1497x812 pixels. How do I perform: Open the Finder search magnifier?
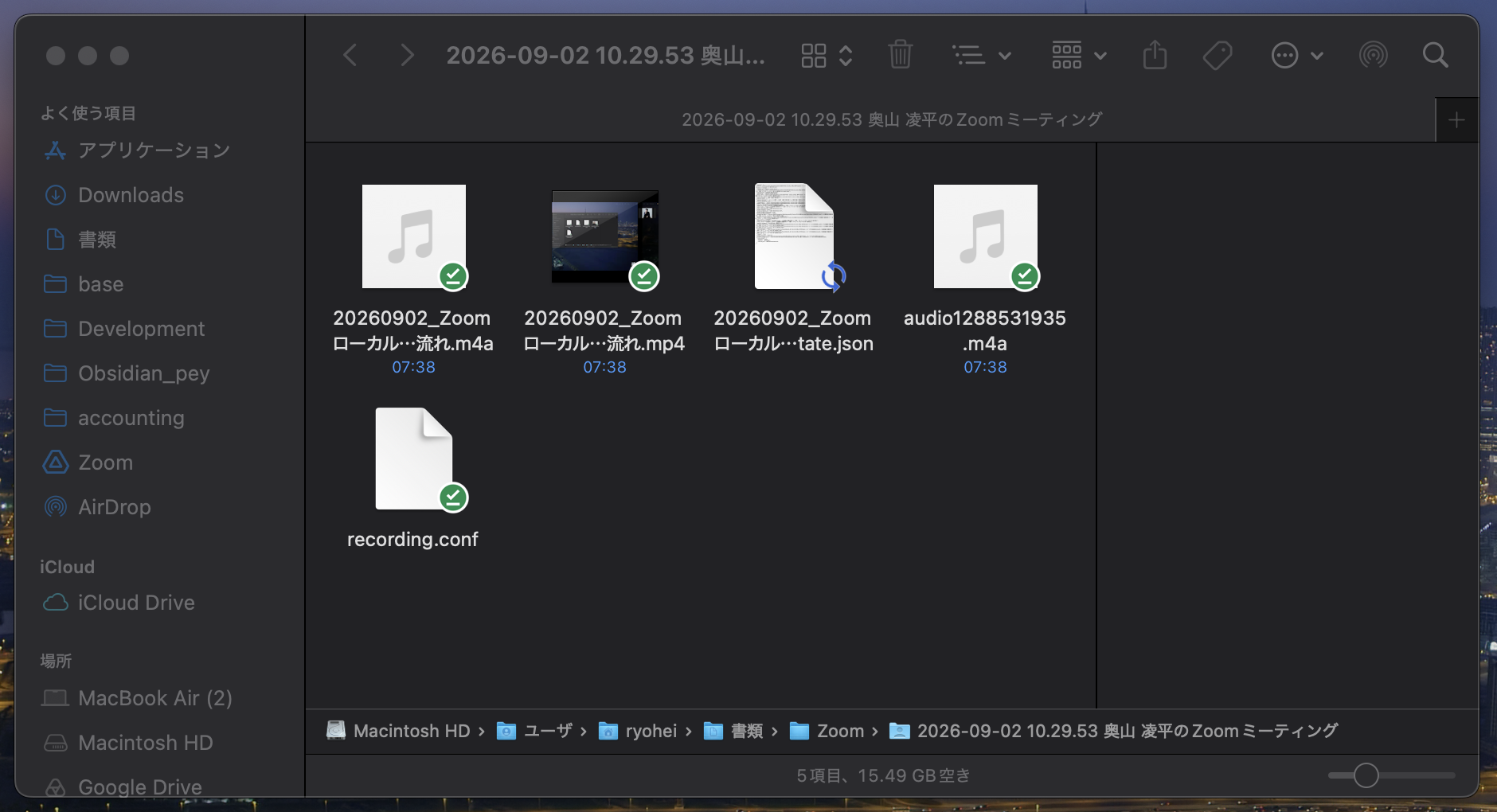tap(1436, 55)
